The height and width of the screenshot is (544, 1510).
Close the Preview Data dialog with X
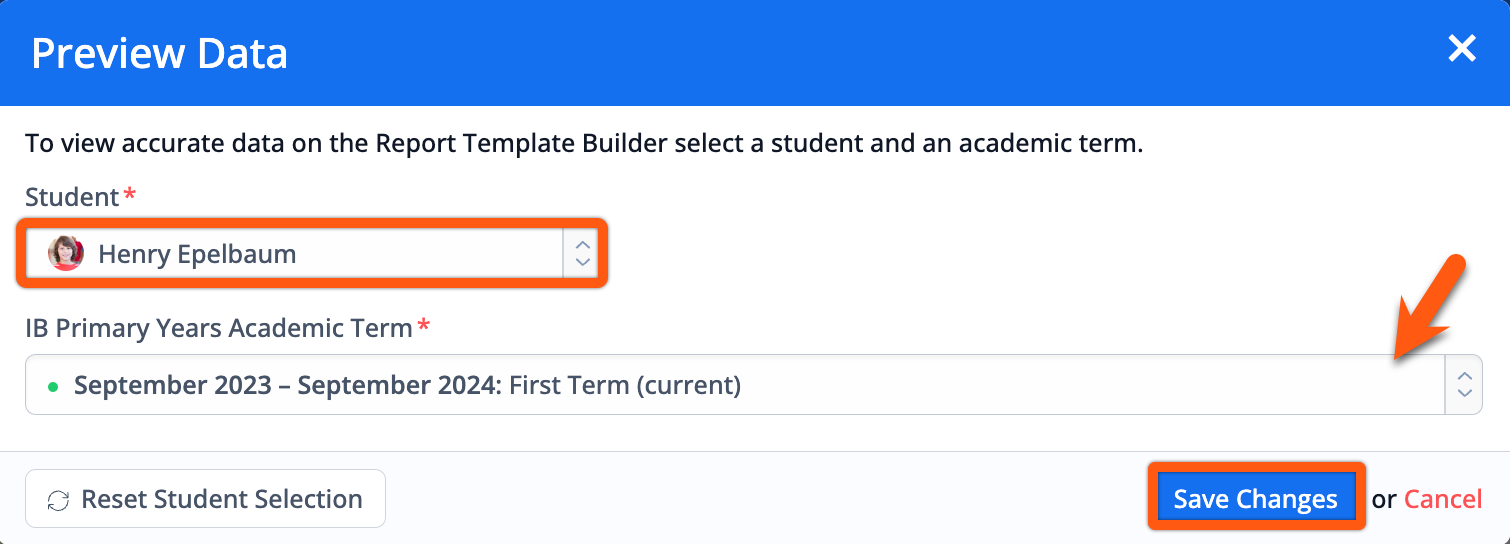1462,48
